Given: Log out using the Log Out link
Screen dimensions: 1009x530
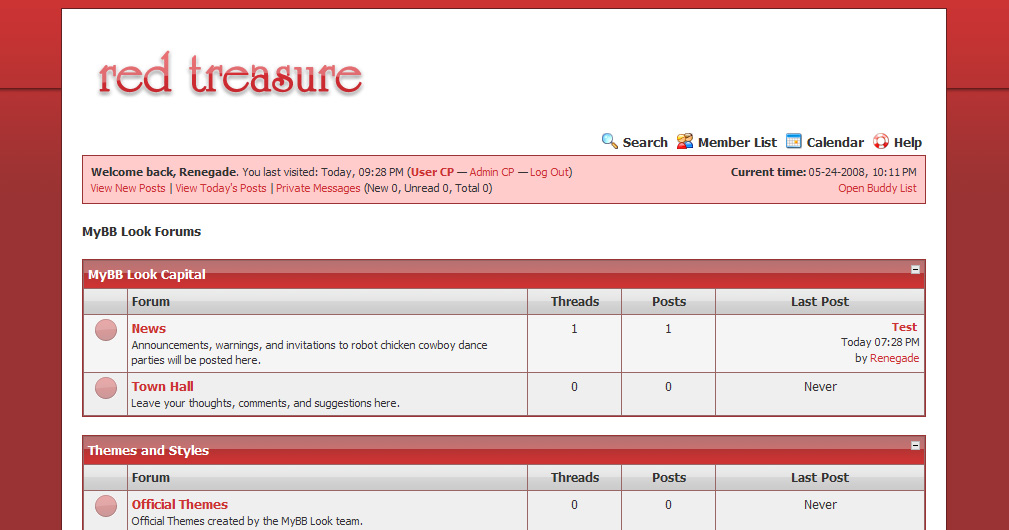Looking at the screenshot, I should point(549,172).
